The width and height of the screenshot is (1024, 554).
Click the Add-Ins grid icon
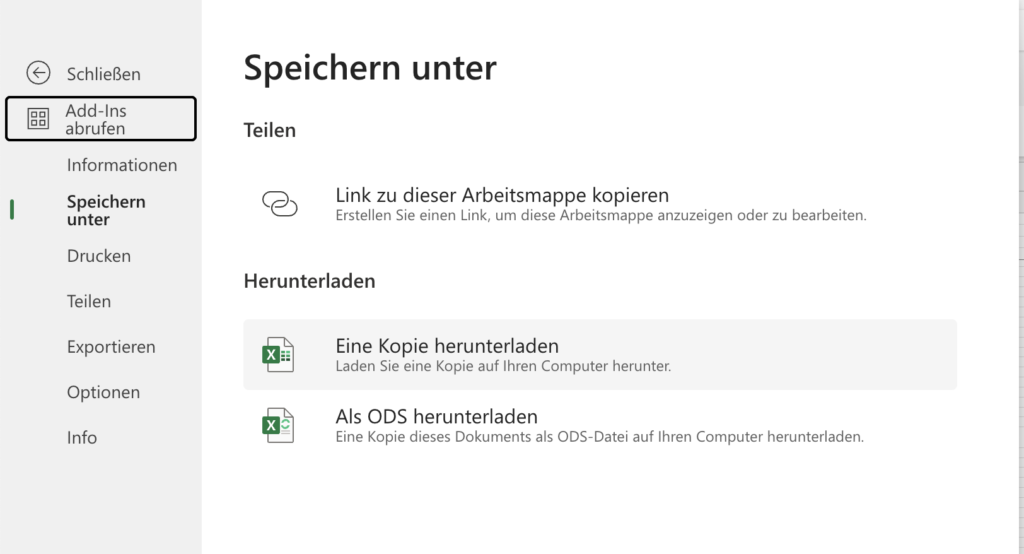coord(38,120)
